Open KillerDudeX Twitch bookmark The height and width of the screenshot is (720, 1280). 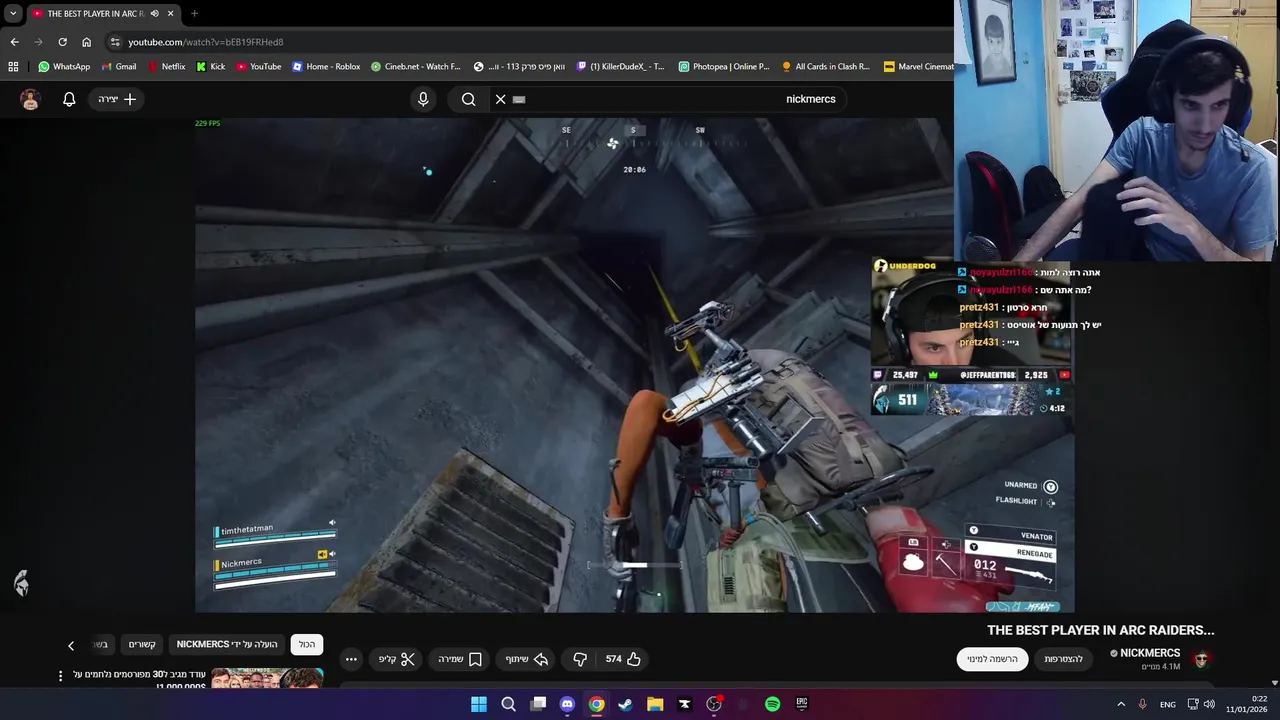pos(620,67)
